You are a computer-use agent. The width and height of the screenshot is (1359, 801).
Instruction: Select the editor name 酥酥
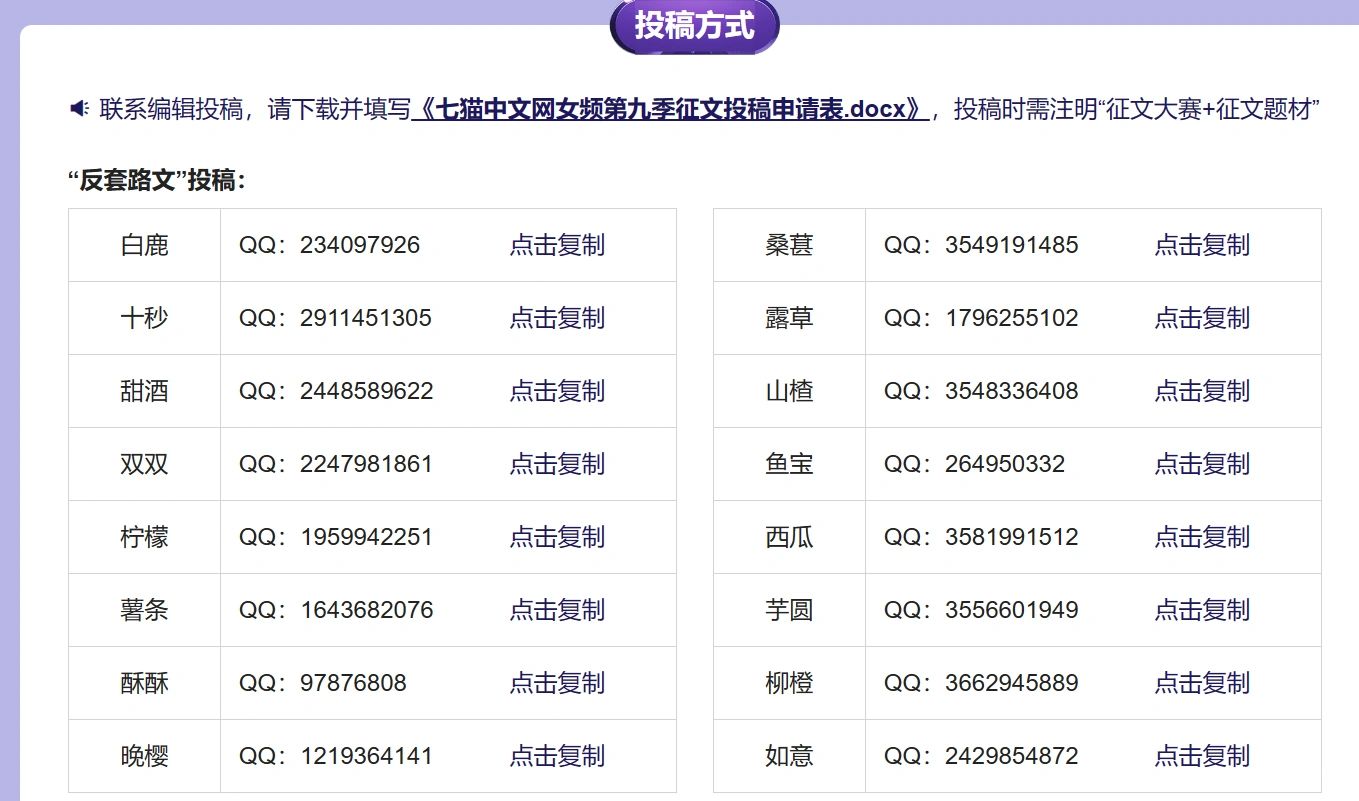[144, 683]
